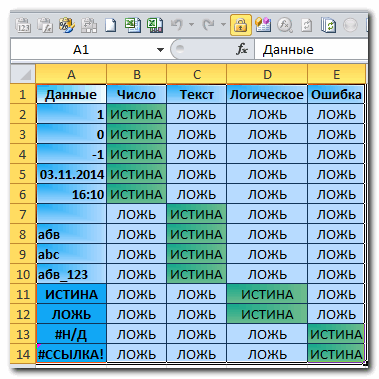Click cell A12 containing ЛОЖЬ
Viewport: 379px width, 379px height.
(71, 314)
